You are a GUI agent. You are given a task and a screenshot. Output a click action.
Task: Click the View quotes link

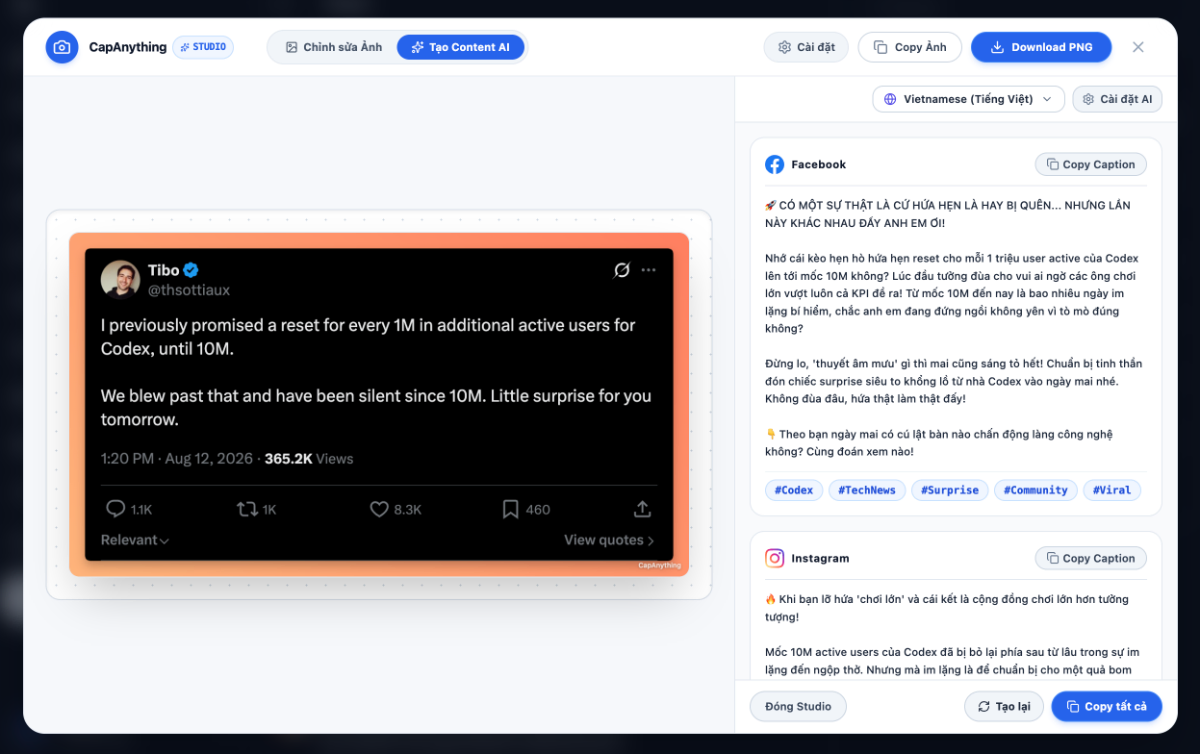click(609, 540)
